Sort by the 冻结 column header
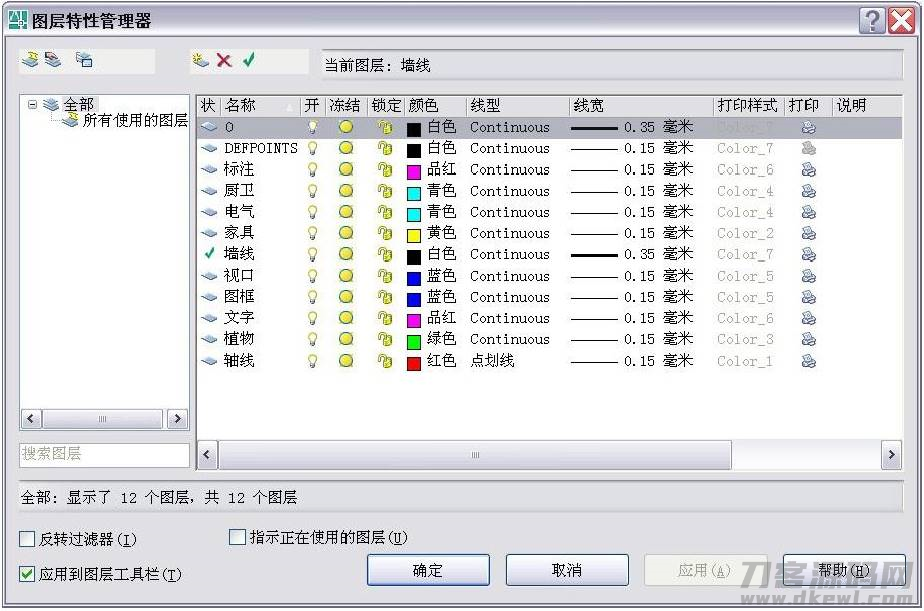This screenshot has width=924, height=611. (x=345, y=105)
